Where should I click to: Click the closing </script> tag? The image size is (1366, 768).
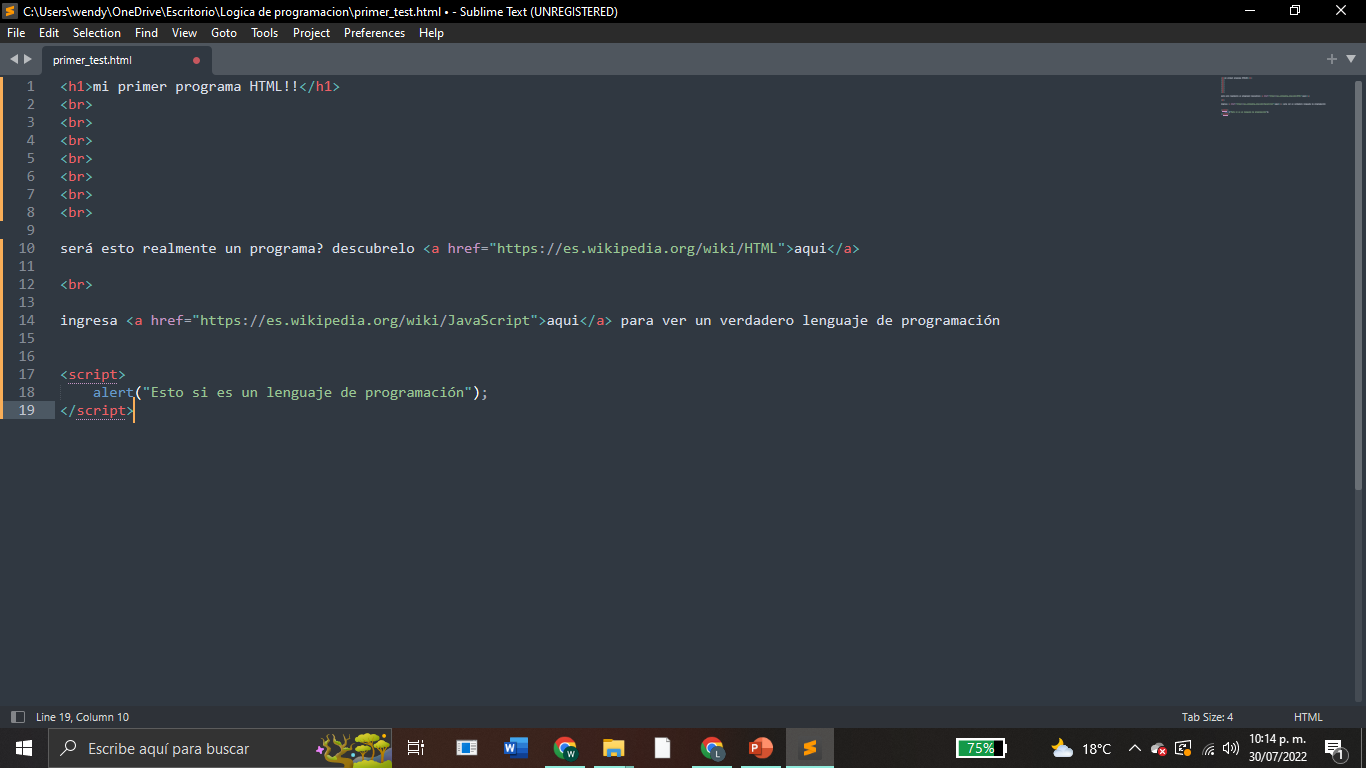[97, 410]
